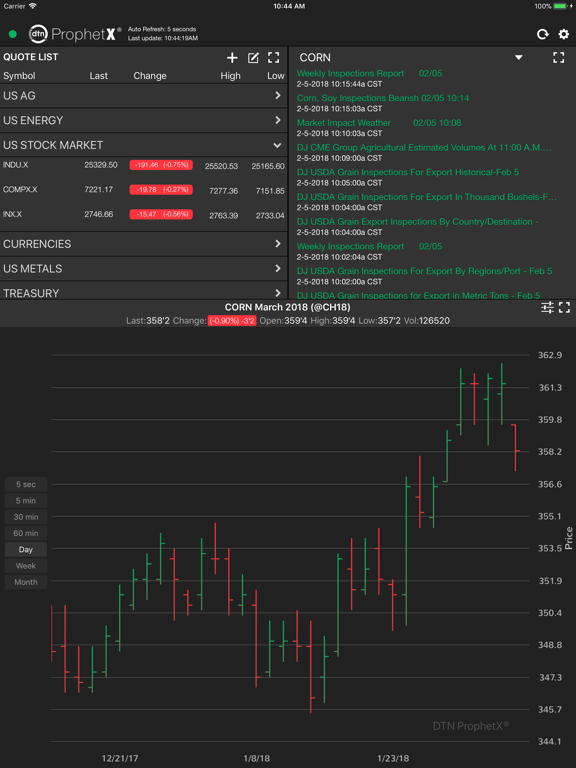This screenshot has height=768, width=576.
Task: Open Grain Inspections For Export Historical-Feb 5
Action: (408, 172)
